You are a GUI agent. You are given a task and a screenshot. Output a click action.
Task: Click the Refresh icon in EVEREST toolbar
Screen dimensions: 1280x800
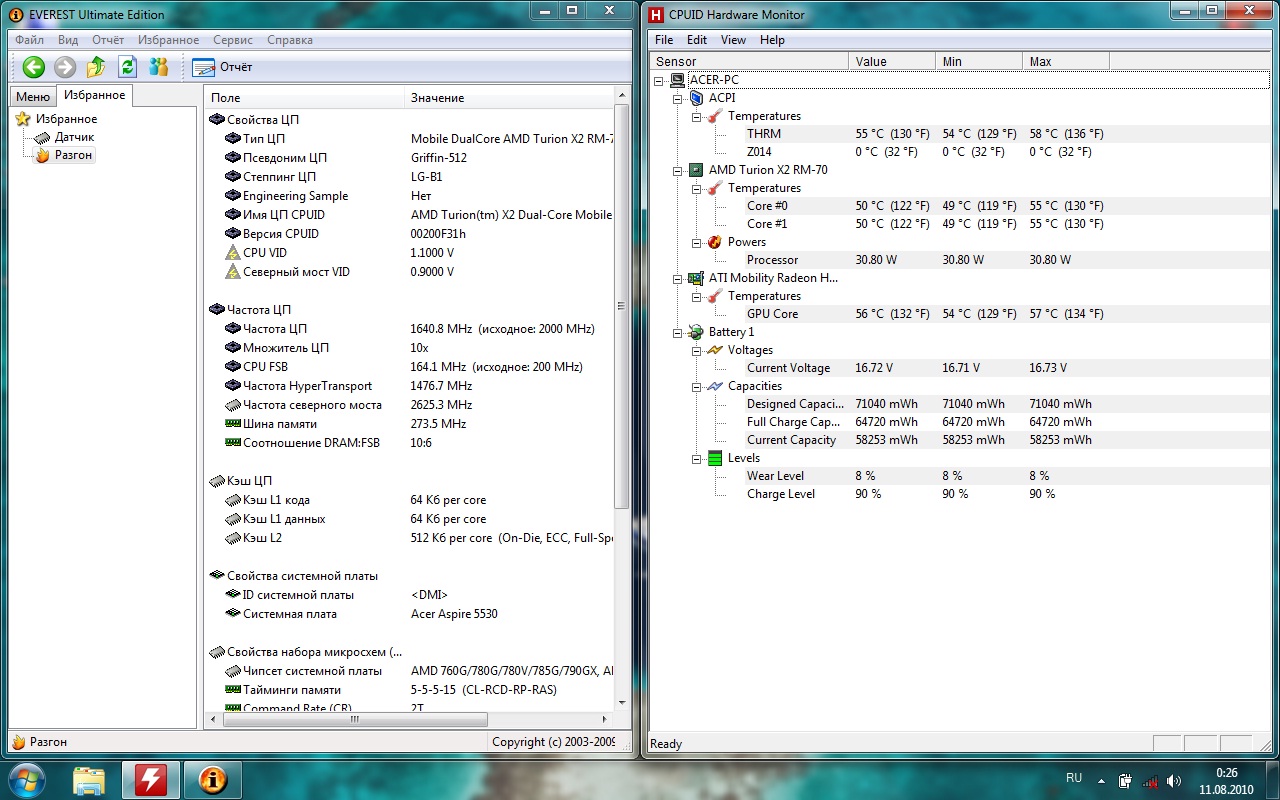[127, 67]
